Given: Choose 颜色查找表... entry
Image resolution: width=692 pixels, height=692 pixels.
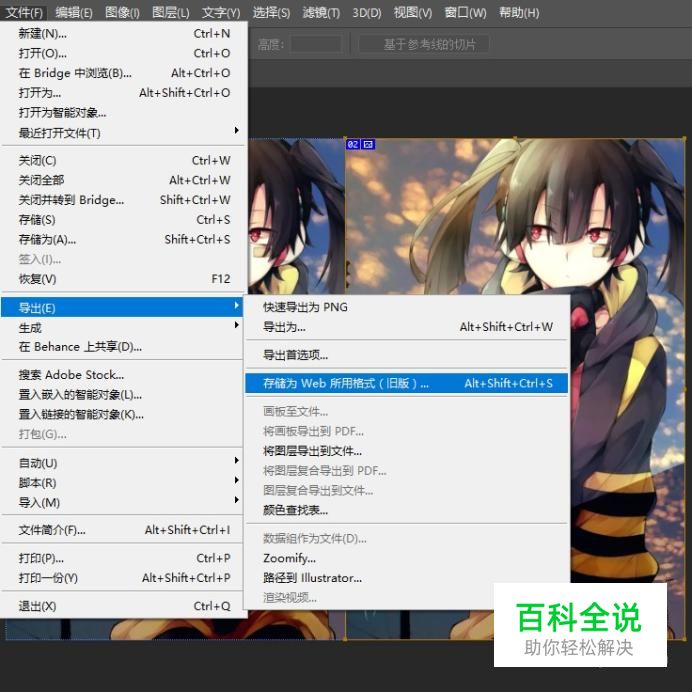Looking at the screenshot, I should pyautogui.click(x=407, y=511).
